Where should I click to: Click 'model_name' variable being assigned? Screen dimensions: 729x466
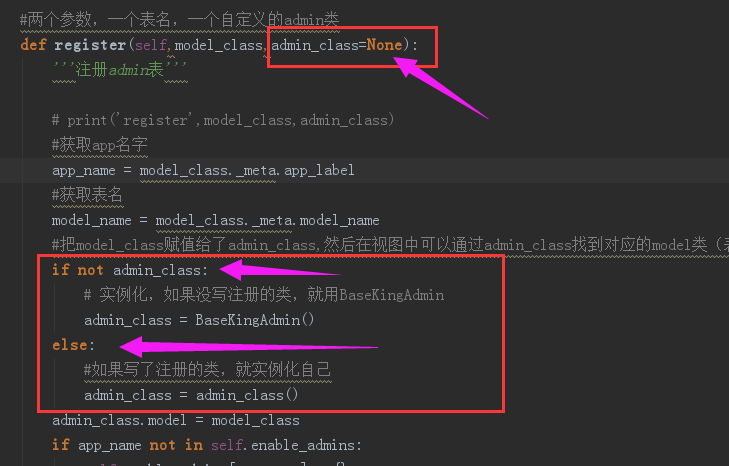(92, 220)
